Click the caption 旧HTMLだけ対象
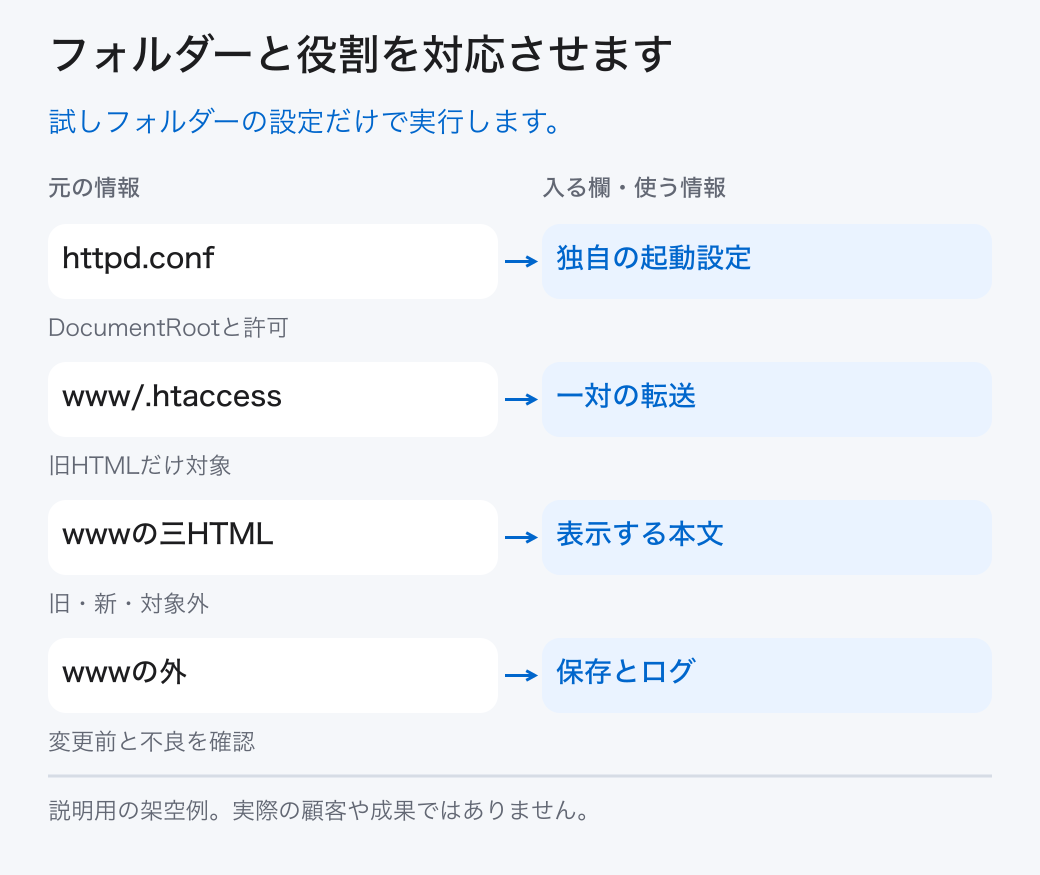 pyautogui.click(x=140, y=466)
